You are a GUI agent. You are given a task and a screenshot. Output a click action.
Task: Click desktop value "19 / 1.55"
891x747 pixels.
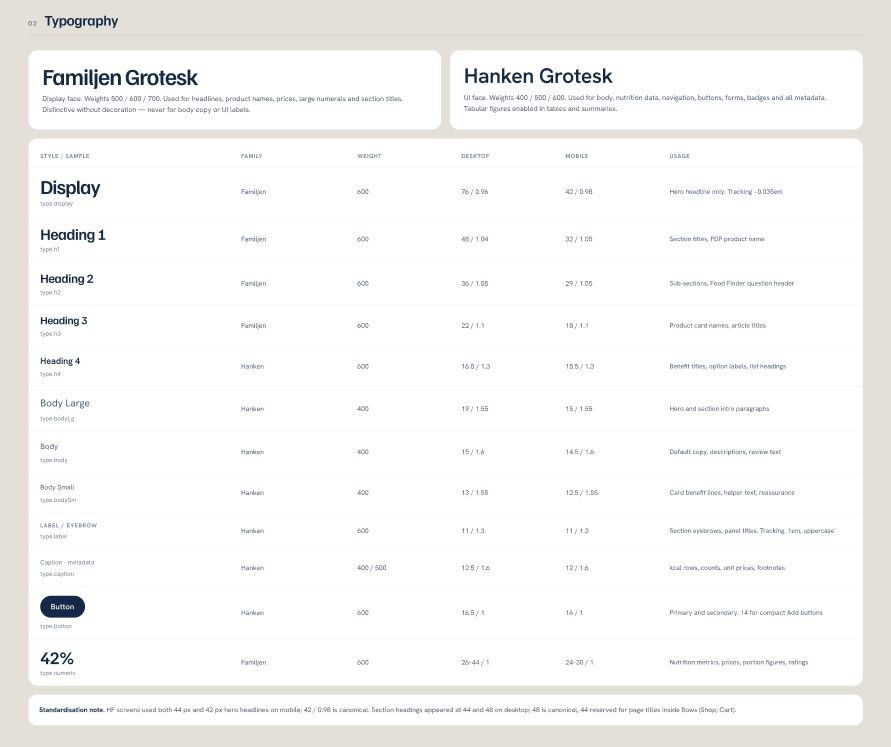click(474, 409)
